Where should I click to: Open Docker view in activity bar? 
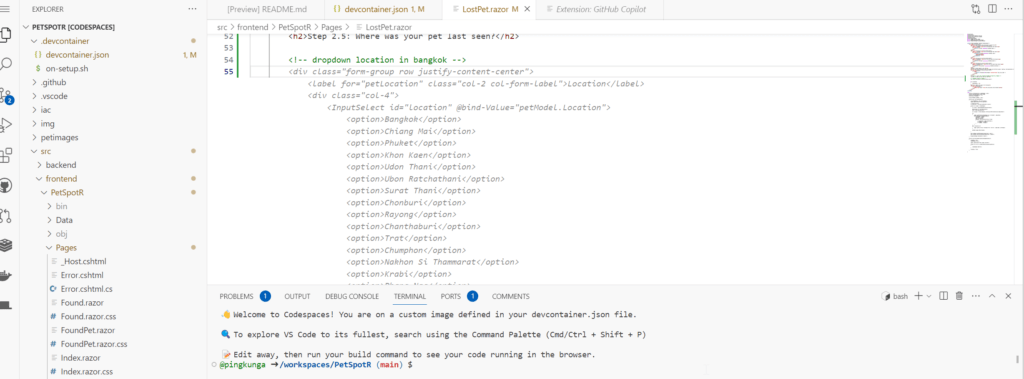click(6, 275)
